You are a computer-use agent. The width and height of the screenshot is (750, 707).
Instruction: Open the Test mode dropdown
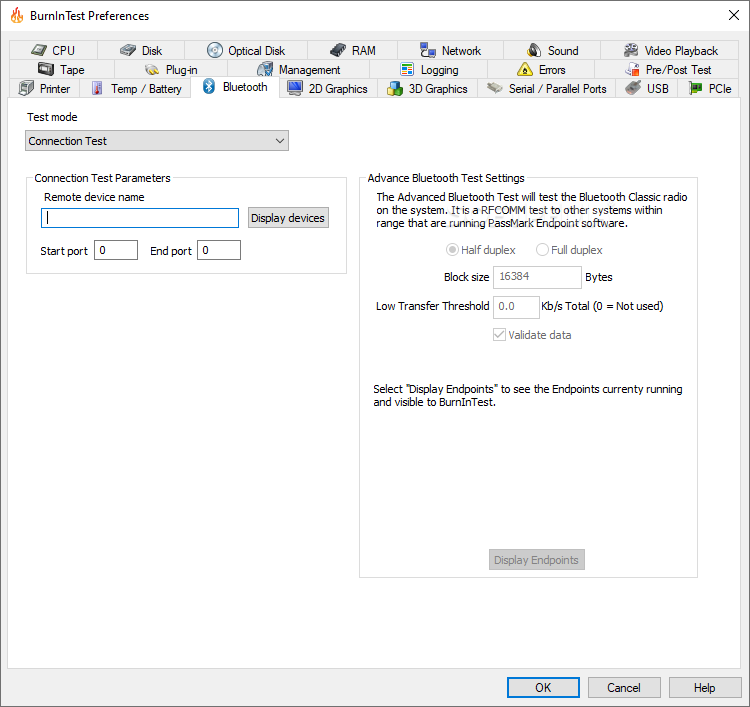(x=157, y=141)
